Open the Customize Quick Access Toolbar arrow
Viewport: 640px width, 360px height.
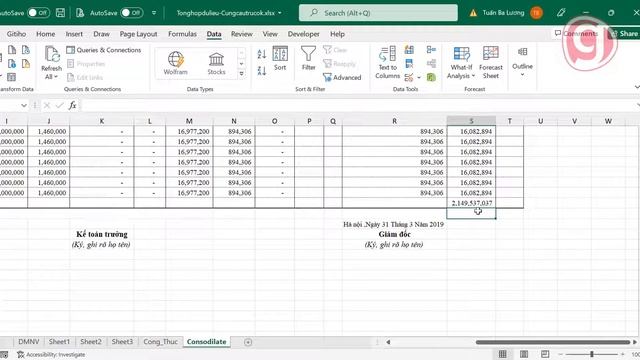point(154,13)
